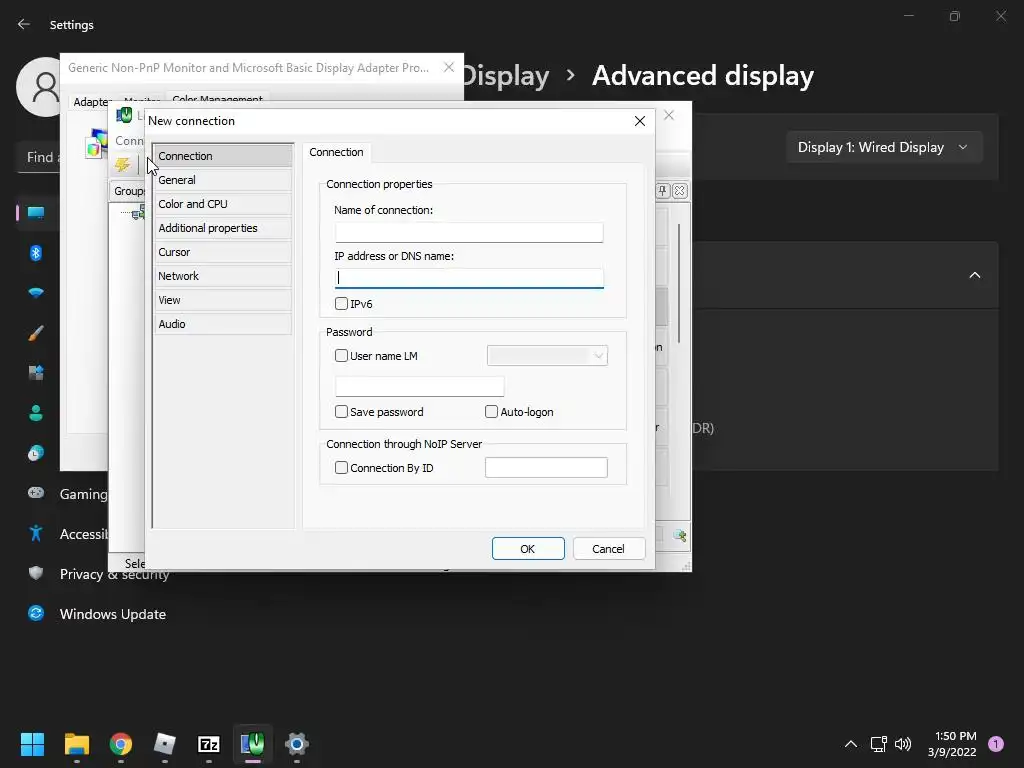Image resolution: width=1024 pixels, height=768 pixels.
Task: Open Bluetooth & devices sidebar icon
Action: [36, 253]
